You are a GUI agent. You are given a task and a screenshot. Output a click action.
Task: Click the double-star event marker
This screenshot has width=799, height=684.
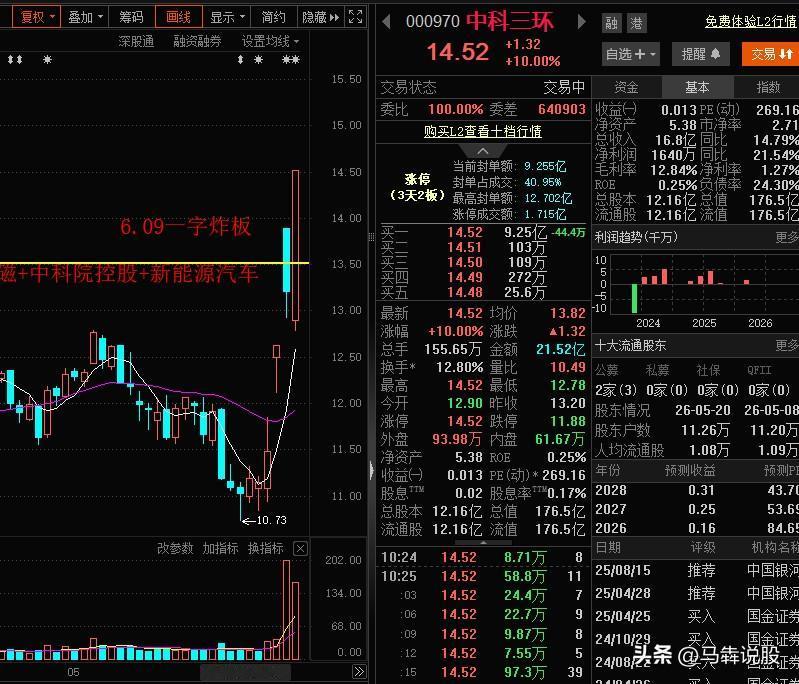(x=290, y=60)
